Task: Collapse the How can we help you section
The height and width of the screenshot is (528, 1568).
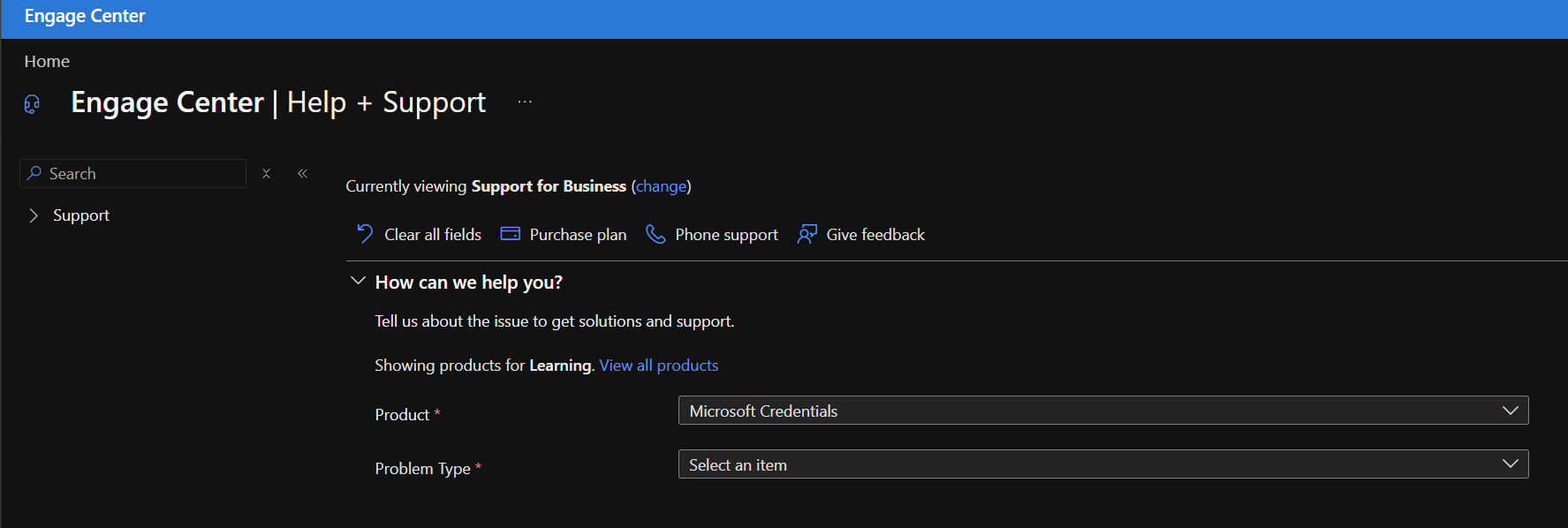Action: [x=358, y=281]
